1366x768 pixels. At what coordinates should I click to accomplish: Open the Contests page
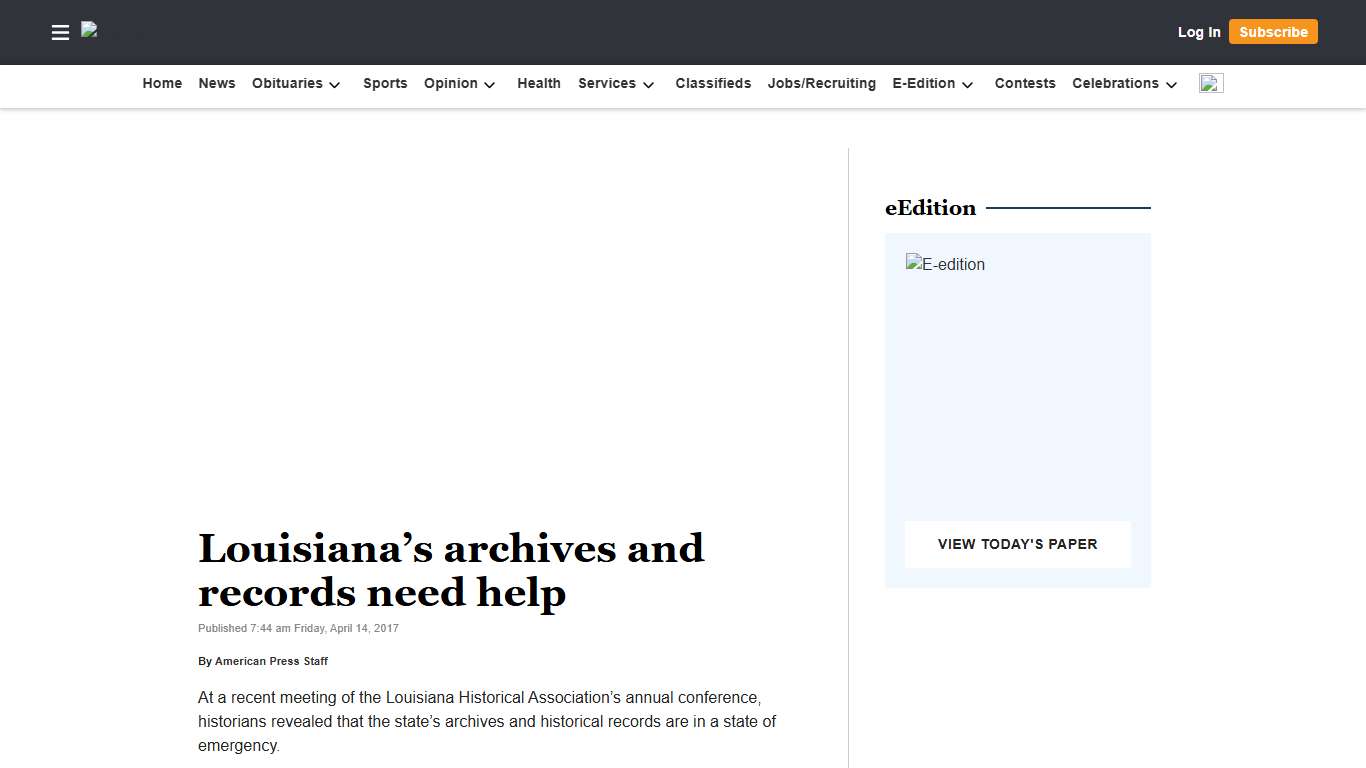click(1025, 84)
